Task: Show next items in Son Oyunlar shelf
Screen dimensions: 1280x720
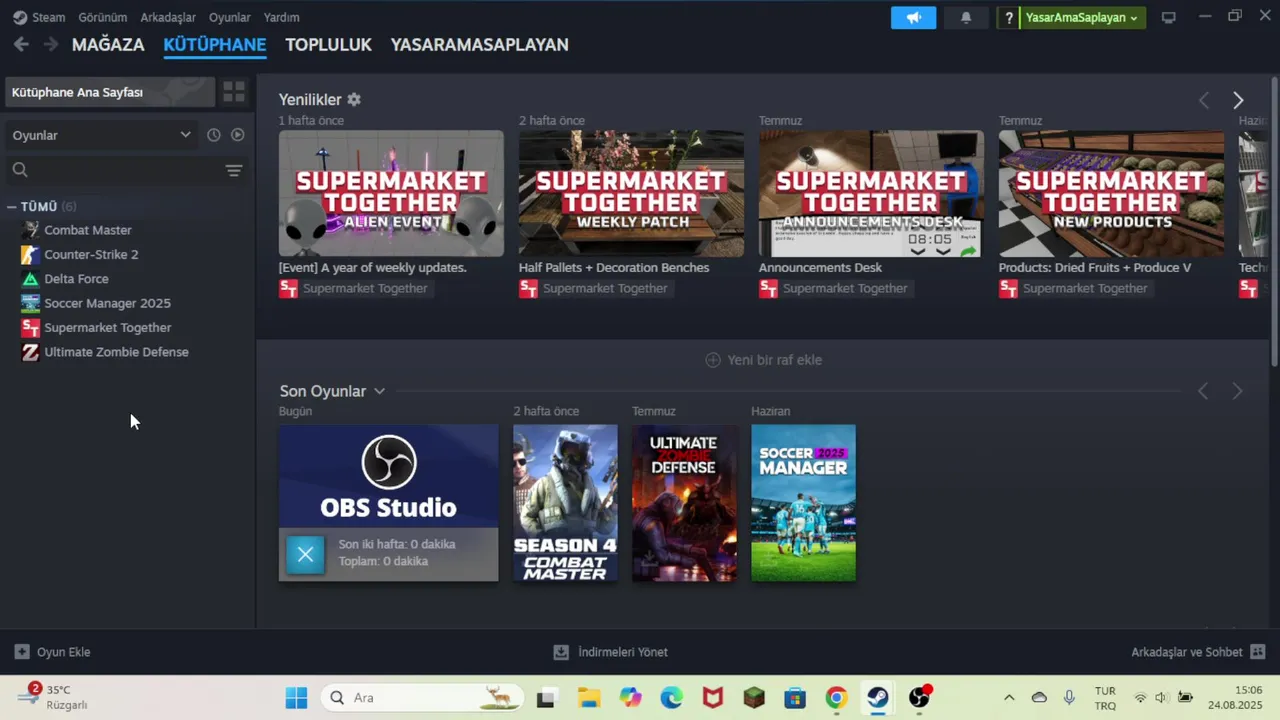Action: (1237, 391)
